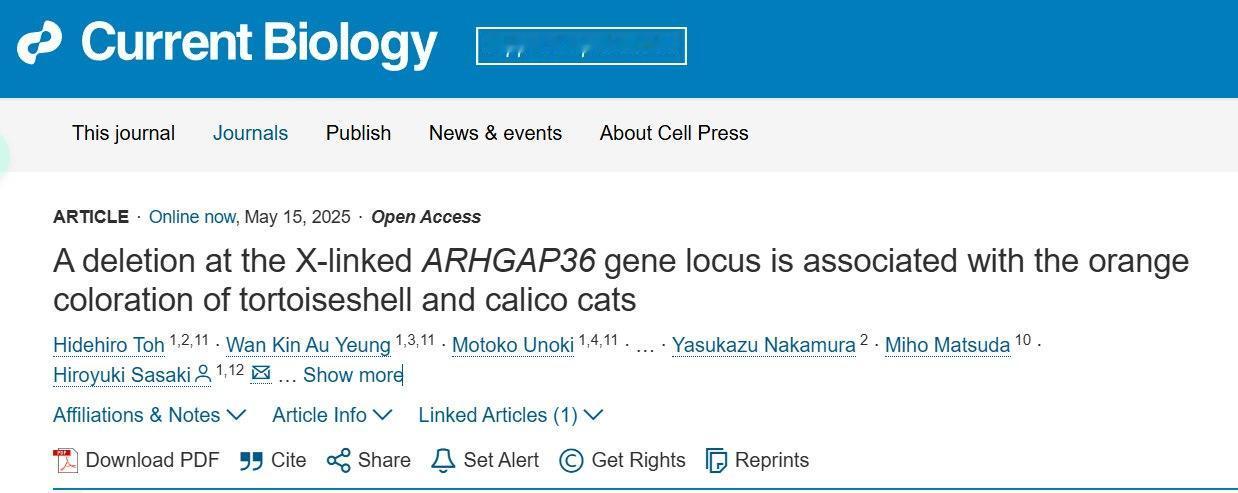
Task: Open the About Cell Press menu
Action: [674, 133]
